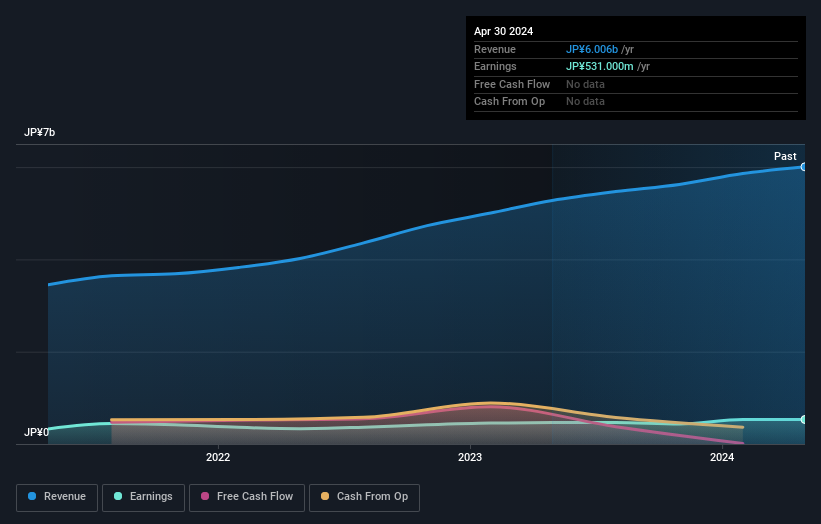Toggle the Revenue legend button
The width and height of the screenshot is (821, 524).
coord(57,497)
